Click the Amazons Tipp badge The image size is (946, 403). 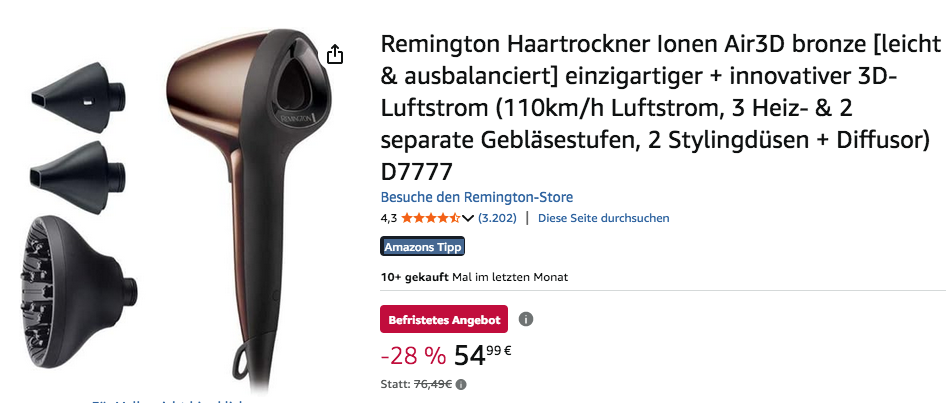tap(422, 247)
